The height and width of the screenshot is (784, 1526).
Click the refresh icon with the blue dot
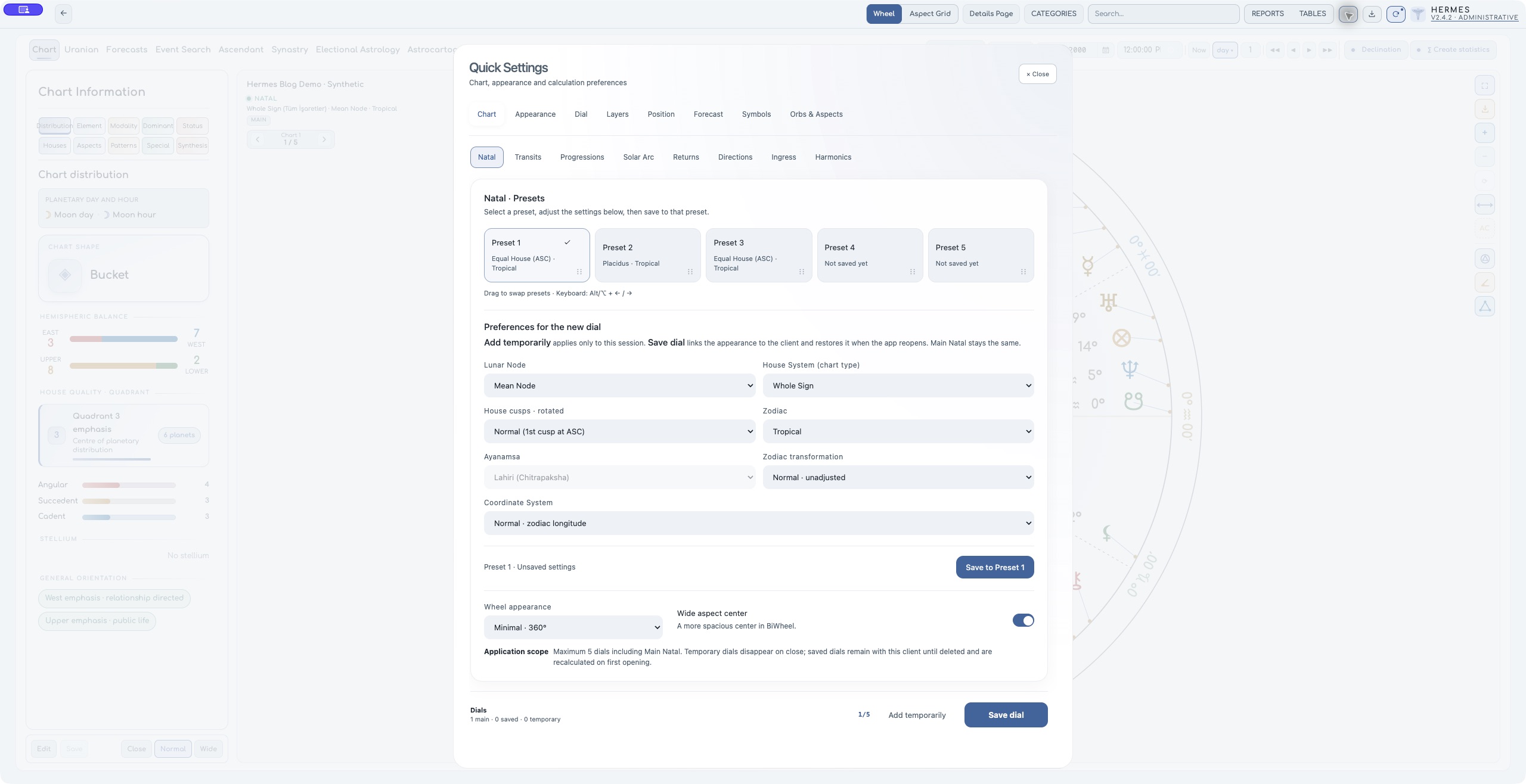tap(1395, 14)
